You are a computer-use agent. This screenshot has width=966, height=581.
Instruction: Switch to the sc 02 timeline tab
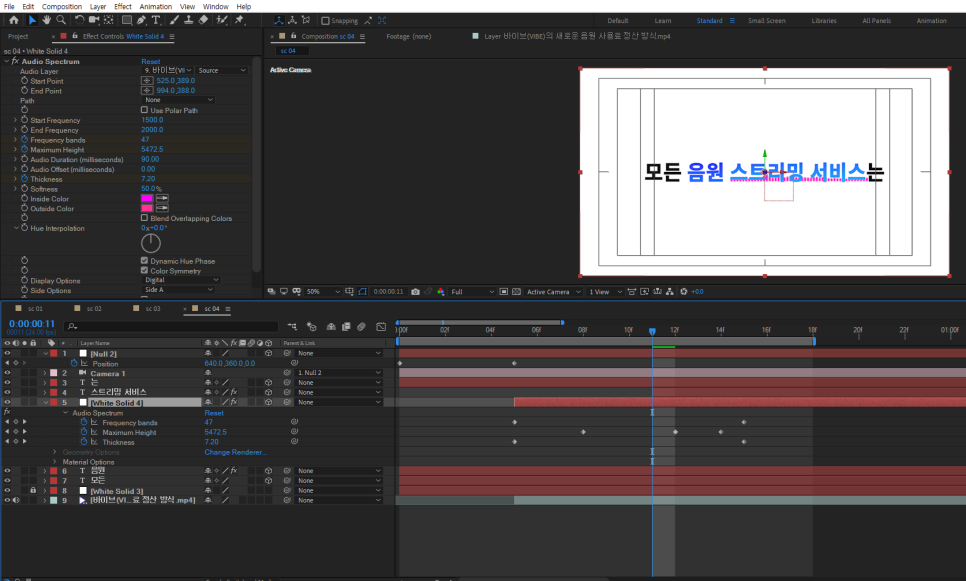(x=94, y=309)
